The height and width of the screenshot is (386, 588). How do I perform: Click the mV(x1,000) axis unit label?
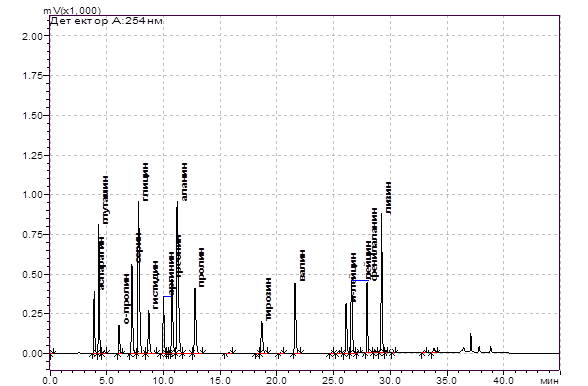pyautogui.click(x=72, y=11)
